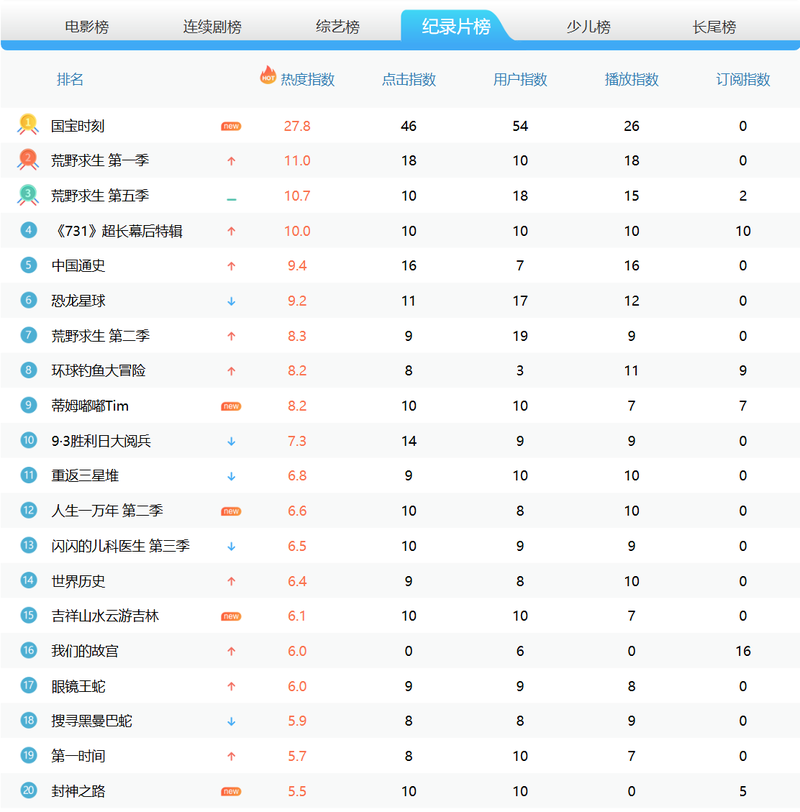The width and height of the screenshot is (800, 812).
Task: Click the green medal rank 3 icon
Action: point(28,195)
